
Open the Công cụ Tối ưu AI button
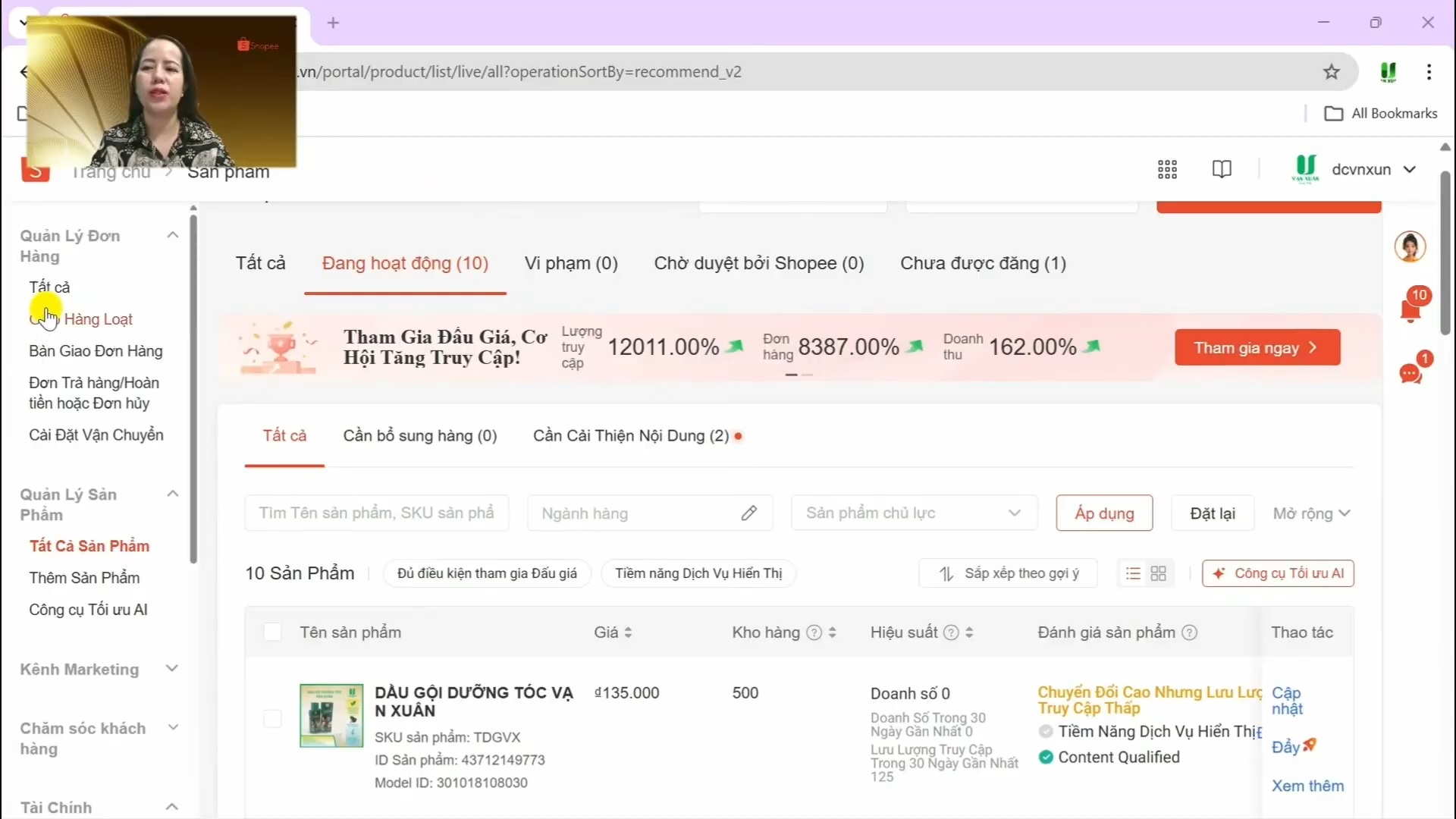[x=1278, y=573]
